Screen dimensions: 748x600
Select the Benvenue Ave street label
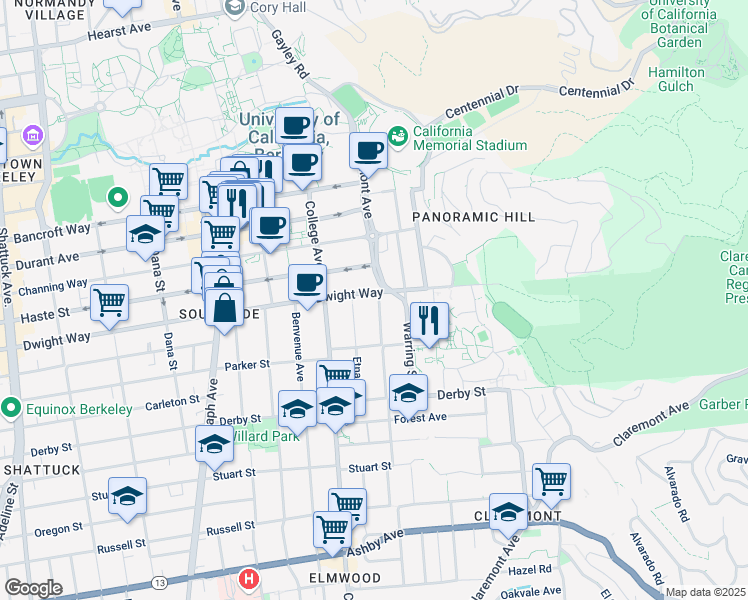(x=298, y=347)
